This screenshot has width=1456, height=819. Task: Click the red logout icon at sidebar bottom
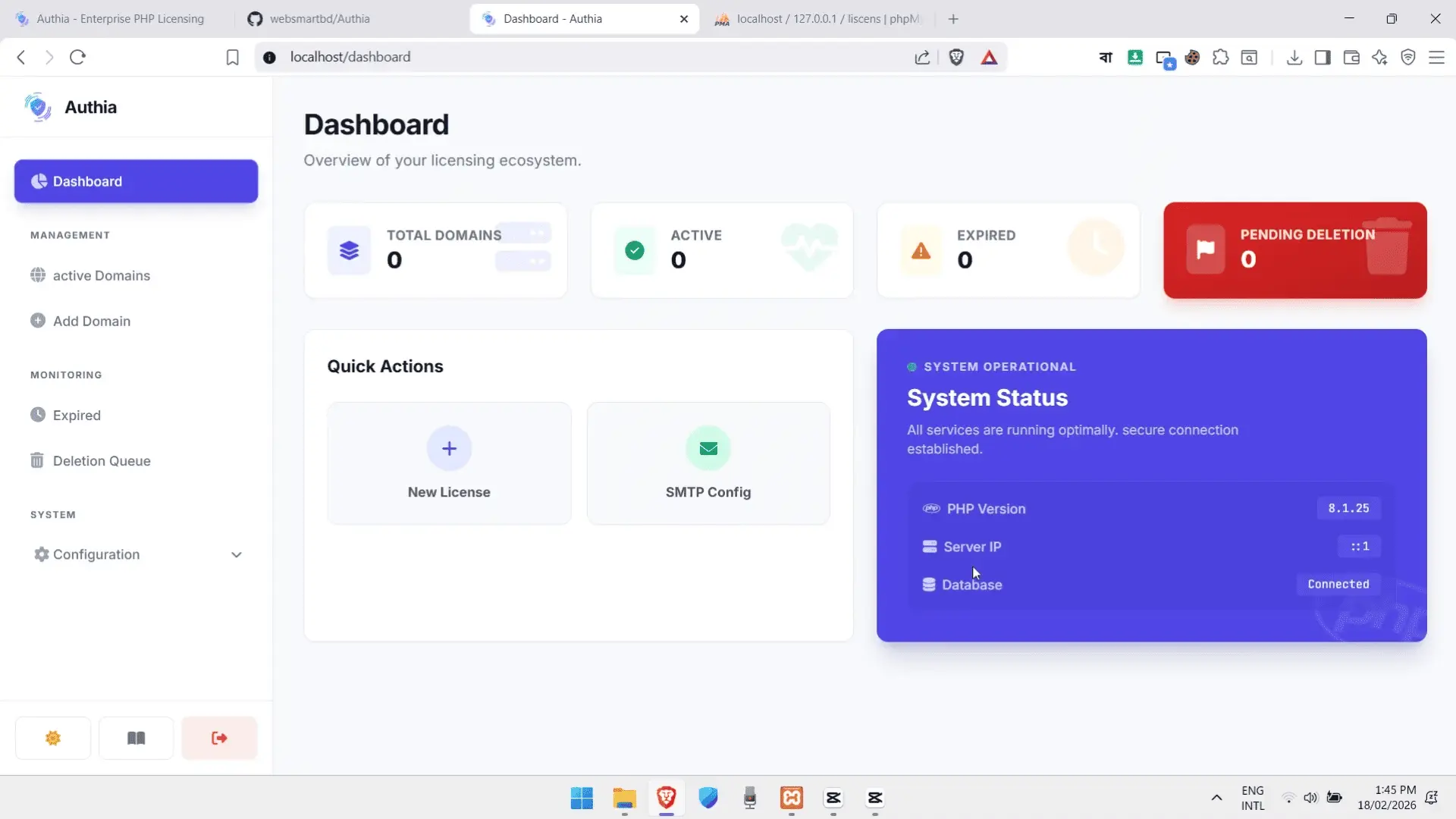[219, 737]
